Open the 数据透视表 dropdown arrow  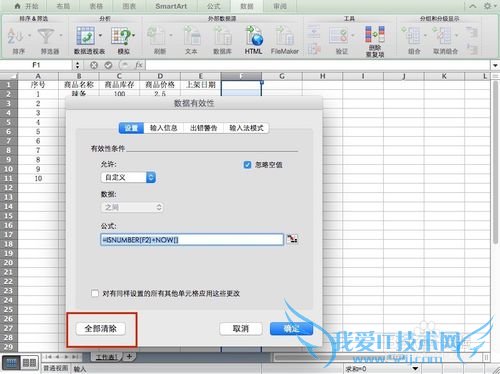tap(100, 35)
